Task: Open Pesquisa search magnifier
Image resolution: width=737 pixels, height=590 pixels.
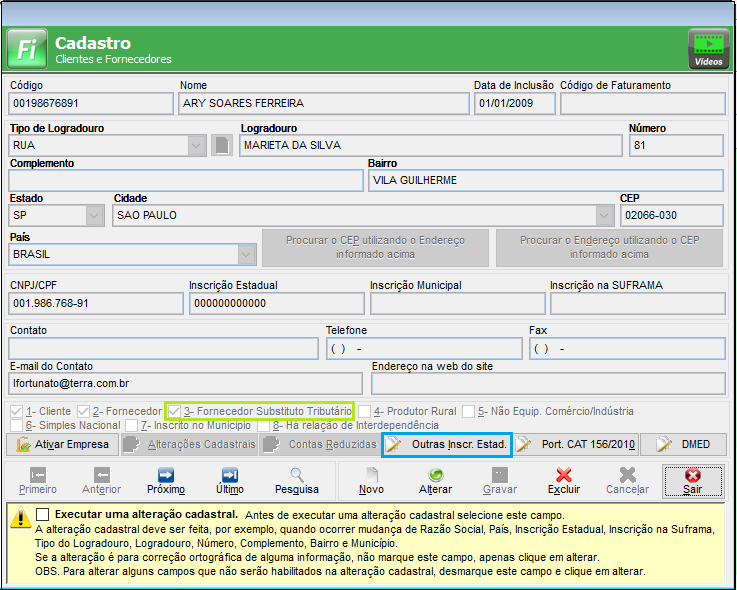Action: pyautogui.click(x=297, y=481)
